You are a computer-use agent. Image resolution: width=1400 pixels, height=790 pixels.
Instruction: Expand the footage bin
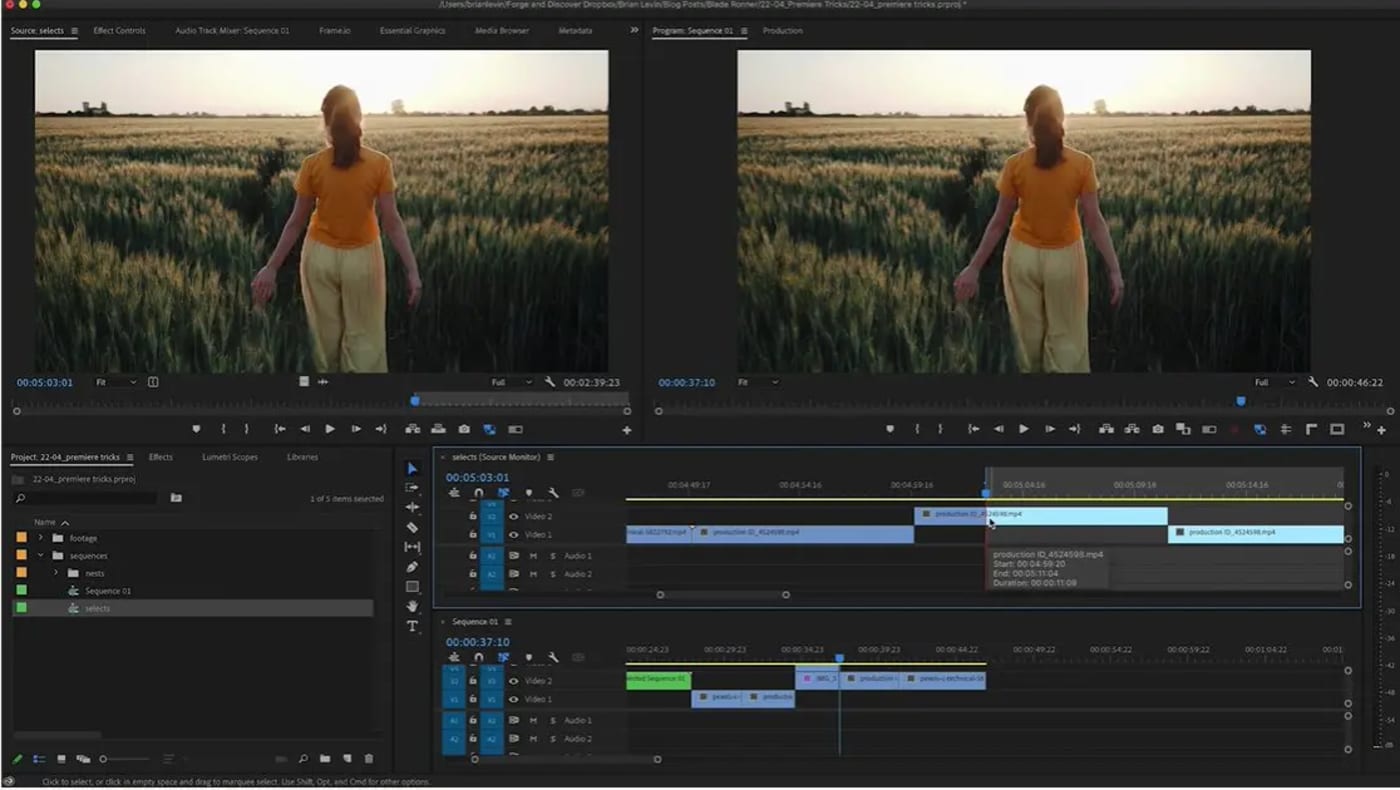pyautogui.click(x=41, y=538)
